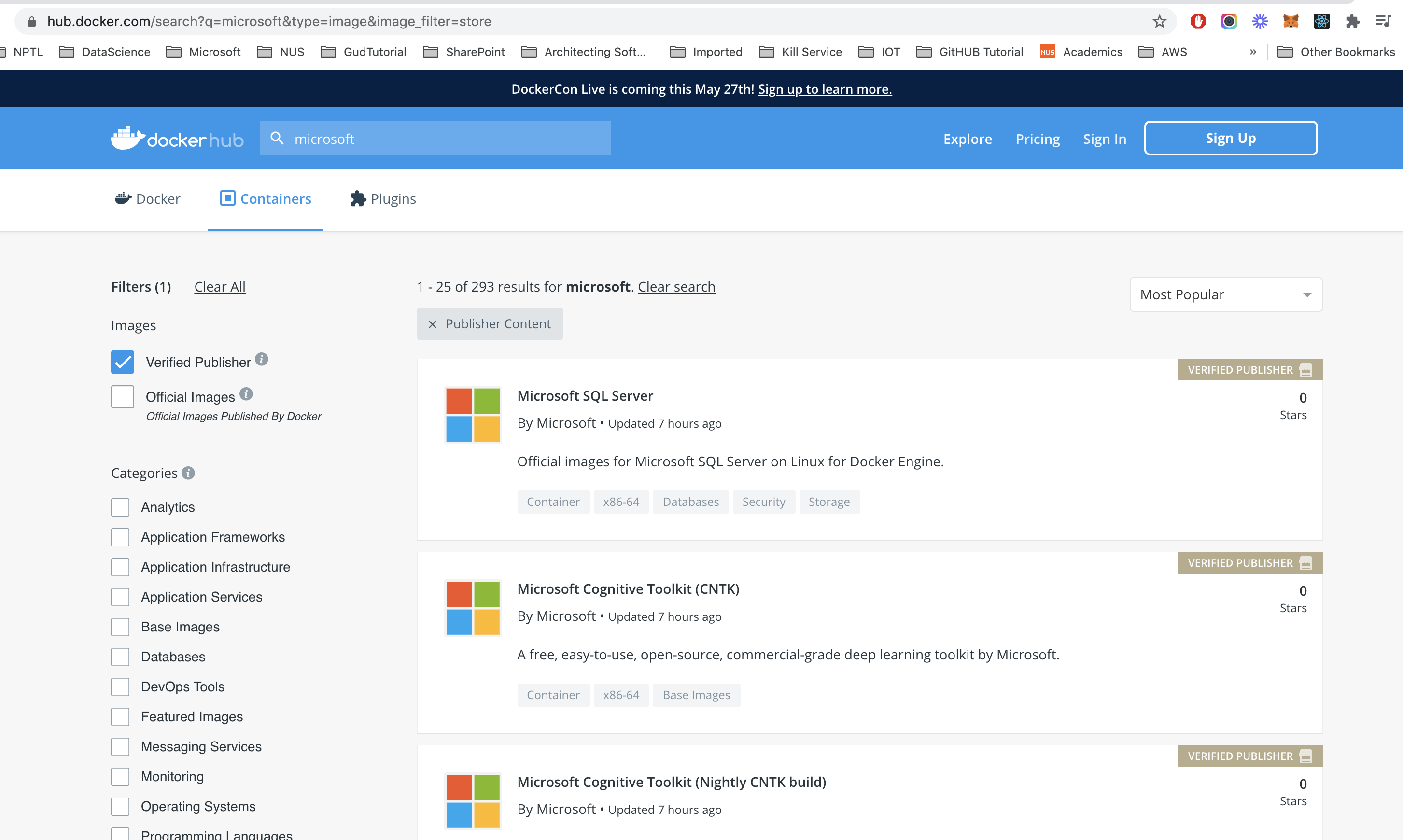
Task: Click the search magnifier icon
Action: [277, 138]
